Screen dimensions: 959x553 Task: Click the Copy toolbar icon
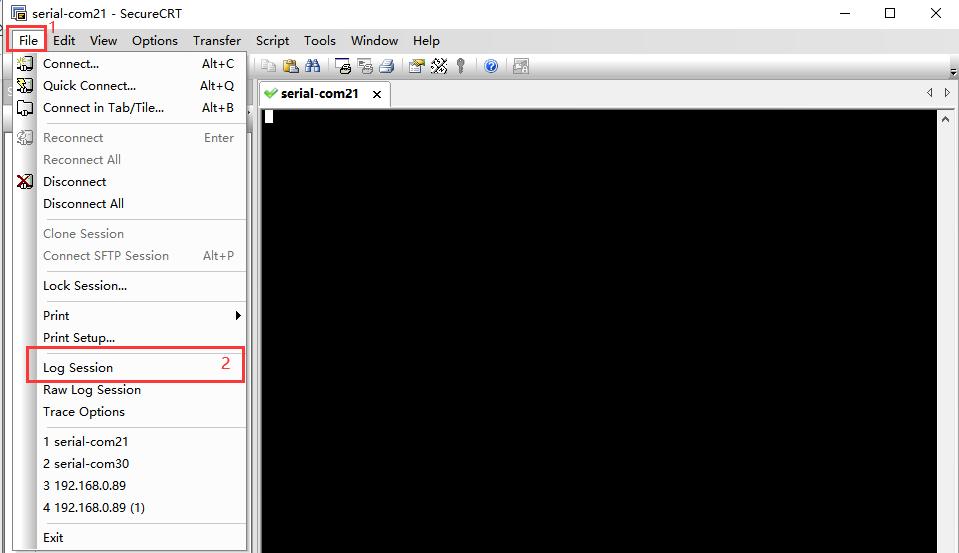tap(268, 66)
